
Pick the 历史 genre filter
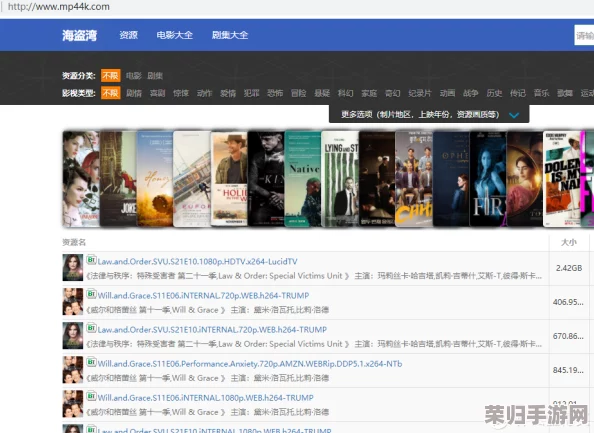click(494, 93)
